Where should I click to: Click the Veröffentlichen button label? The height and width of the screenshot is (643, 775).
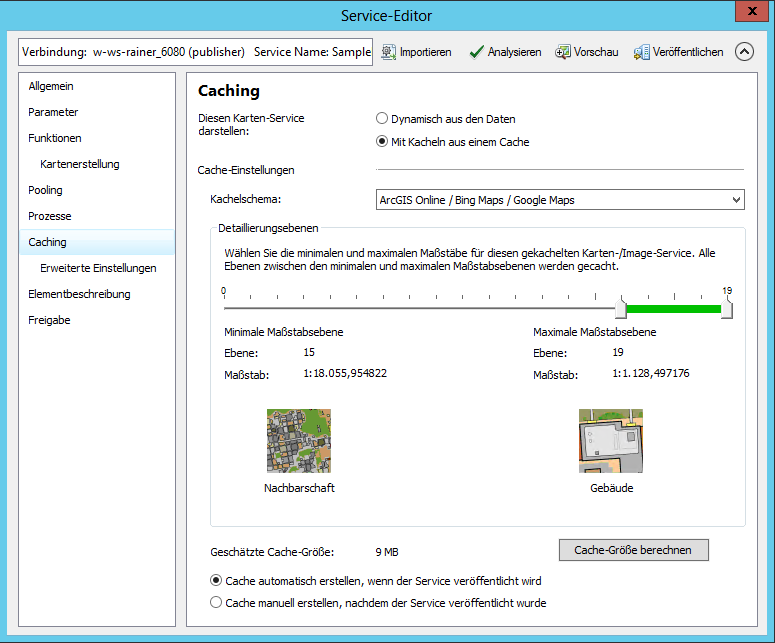pyautogui.click(x=688, y=52)
